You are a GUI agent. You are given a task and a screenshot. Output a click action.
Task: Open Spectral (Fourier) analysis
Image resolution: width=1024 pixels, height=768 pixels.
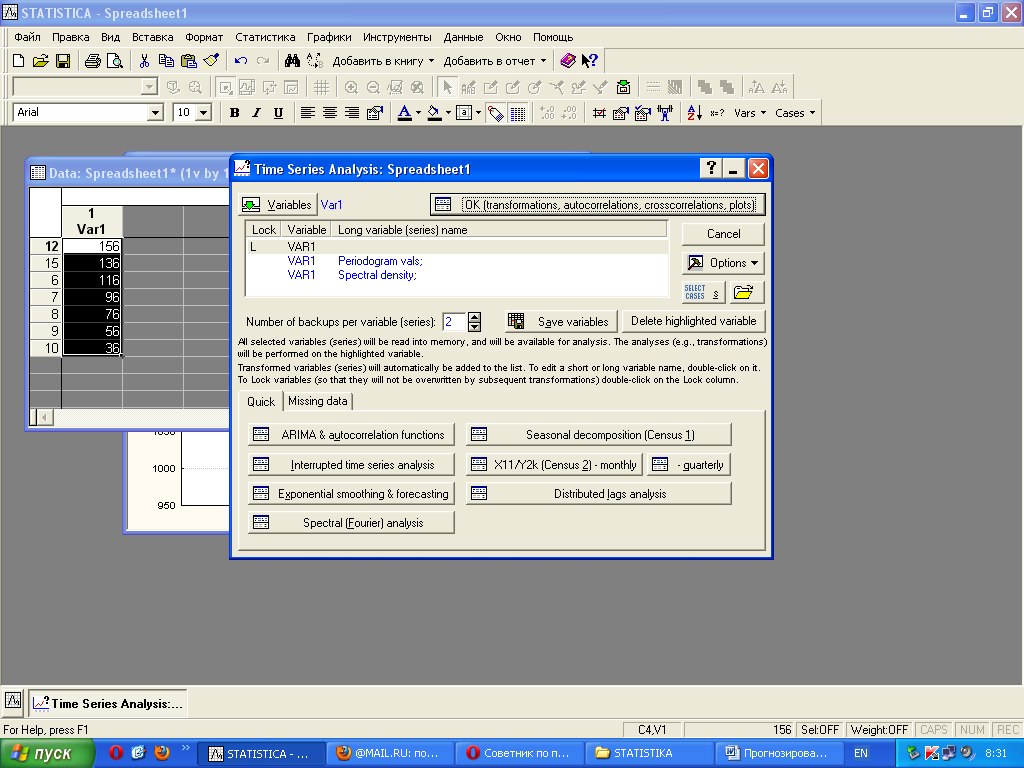click(x=351, y=523)
